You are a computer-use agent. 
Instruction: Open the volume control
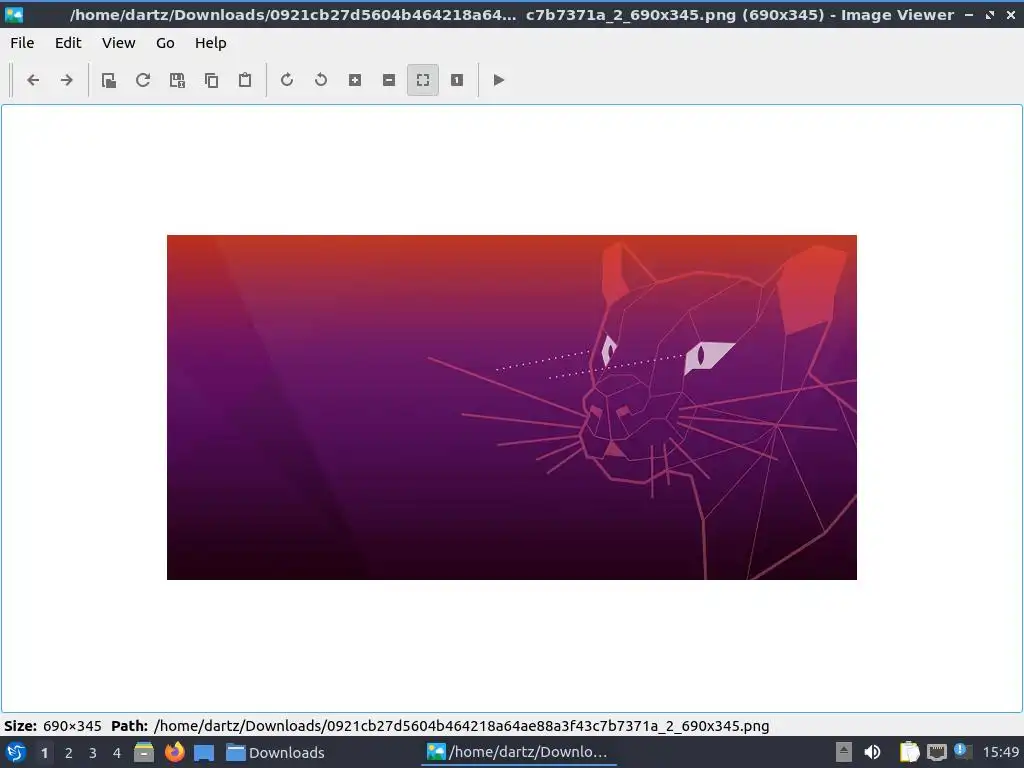click(872, 752)
